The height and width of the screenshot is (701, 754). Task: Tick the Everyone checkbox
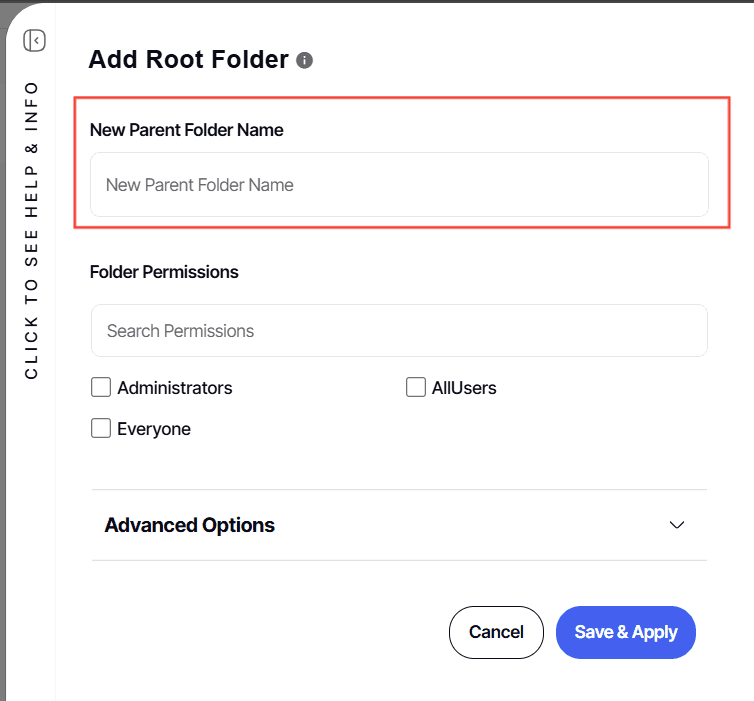pyautogui.click(x=101, y=428)
